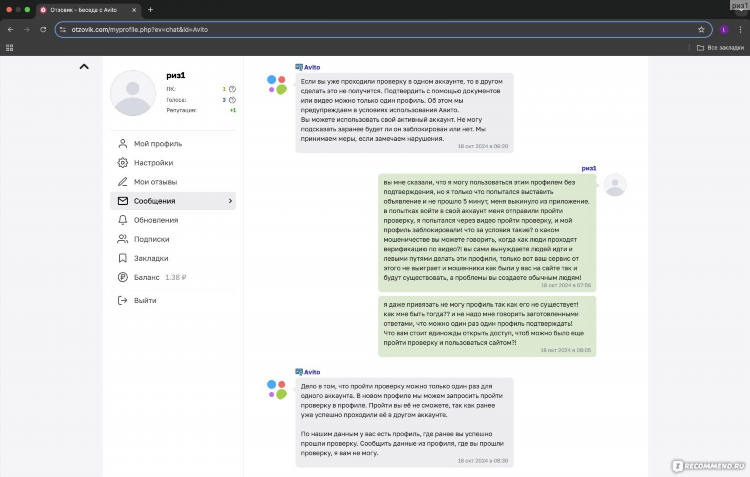This screenshot has width=750, height=477.
Task: Click the person icon beside Мой профиль
Action: (x=123, y=144)
